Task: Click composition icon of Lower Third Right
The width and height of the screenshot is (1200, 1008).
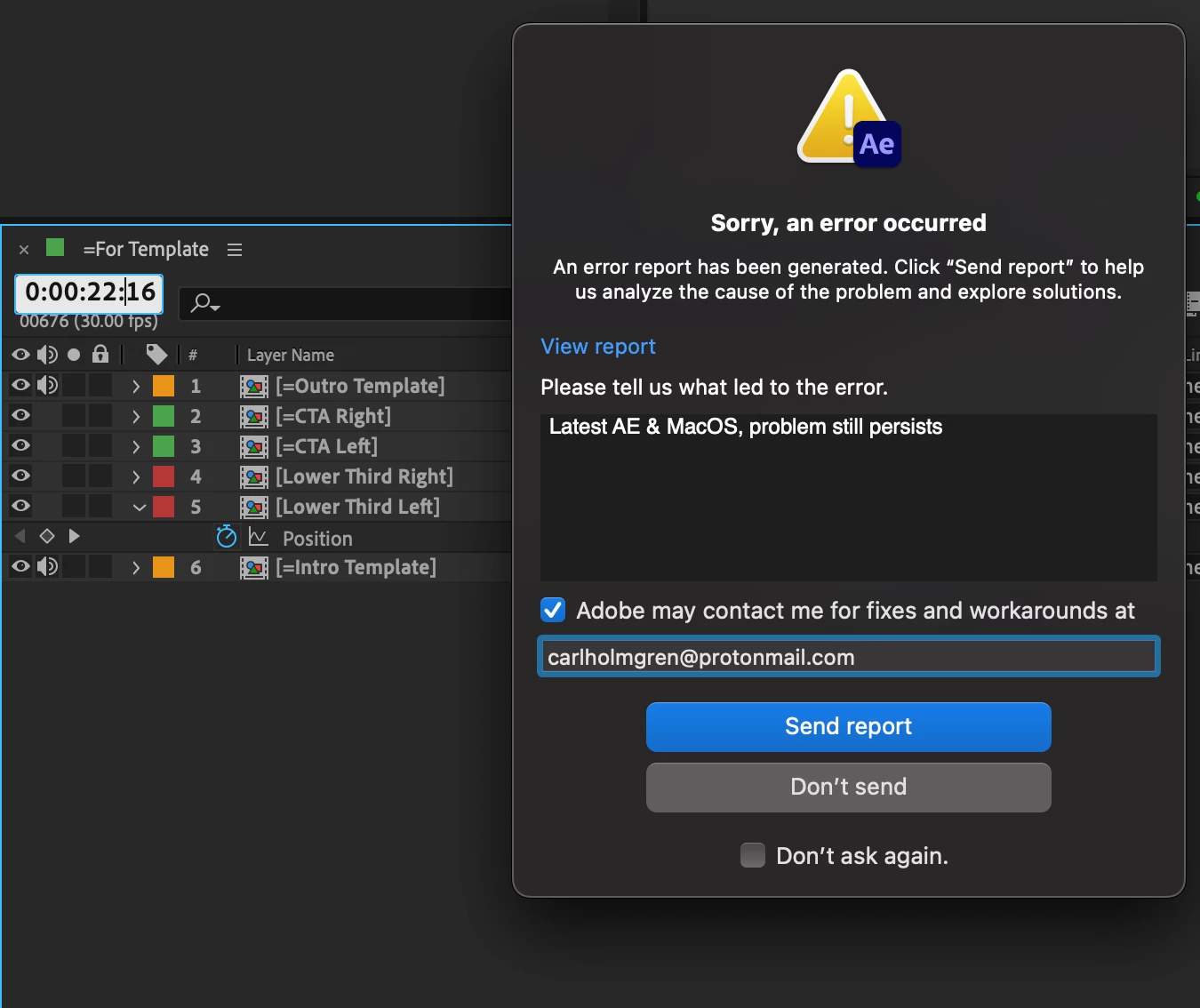Action: [x=254, y=476]
